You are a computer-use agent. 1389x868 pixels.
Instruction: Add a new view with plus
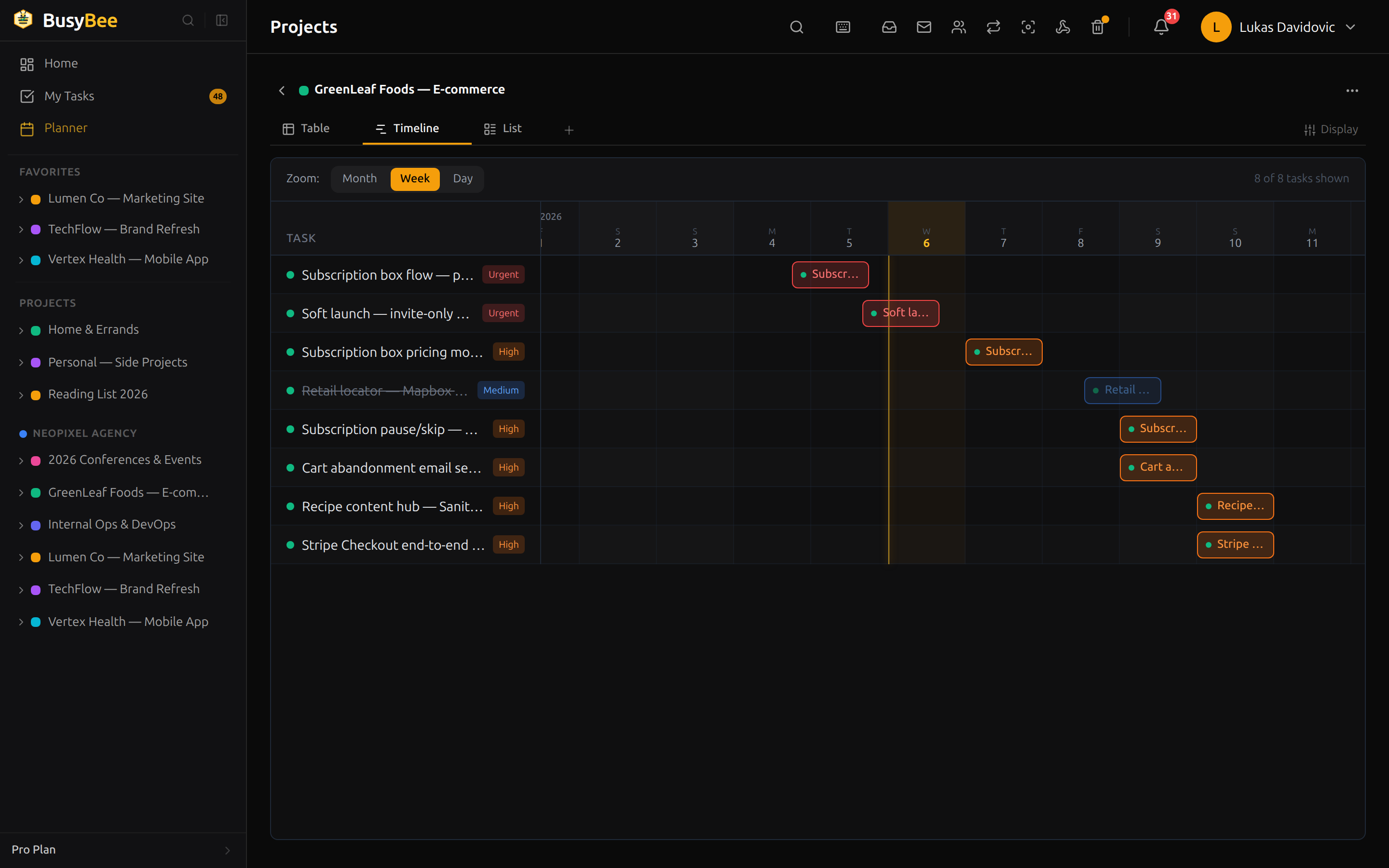tap(569, 130)
